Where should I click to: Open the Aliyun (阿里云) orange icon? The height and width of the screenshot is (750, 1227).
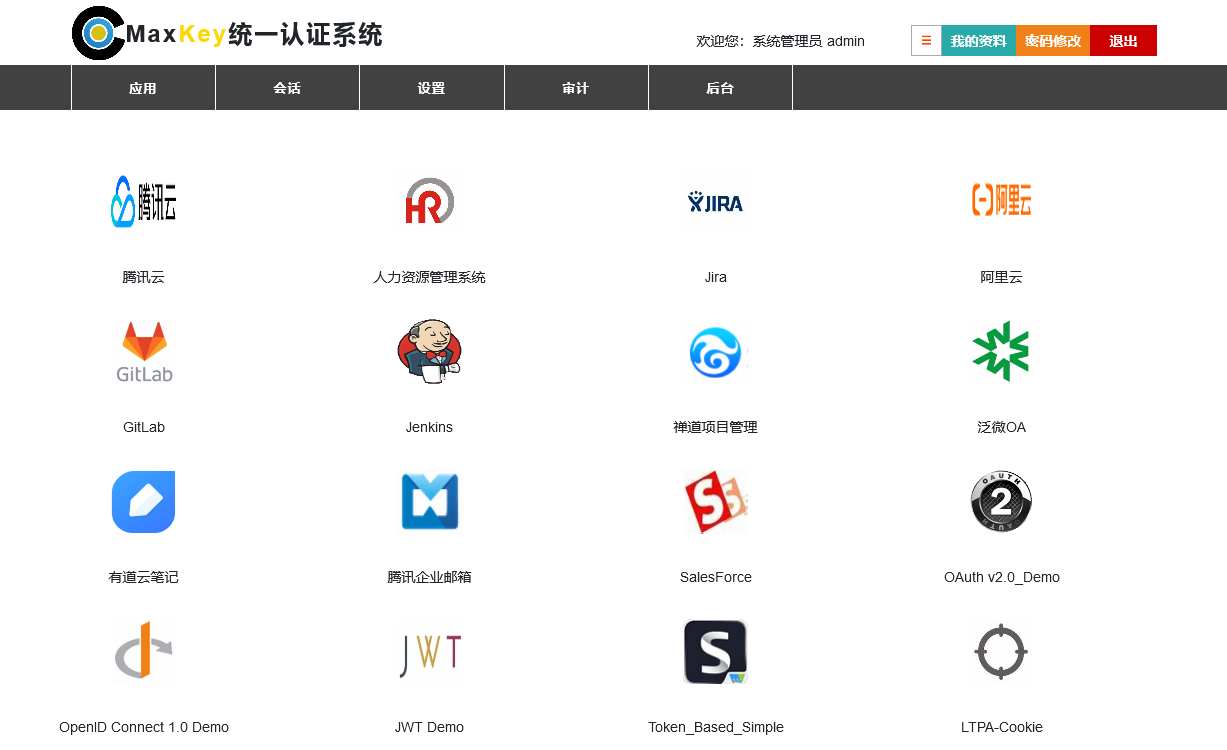(x=1001, y=201)
